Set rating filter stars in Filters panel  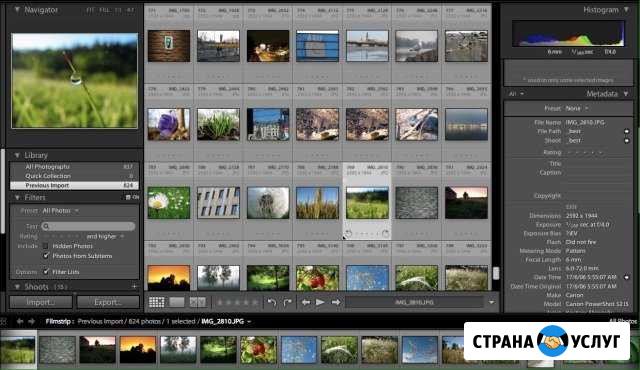pos(62,236)
